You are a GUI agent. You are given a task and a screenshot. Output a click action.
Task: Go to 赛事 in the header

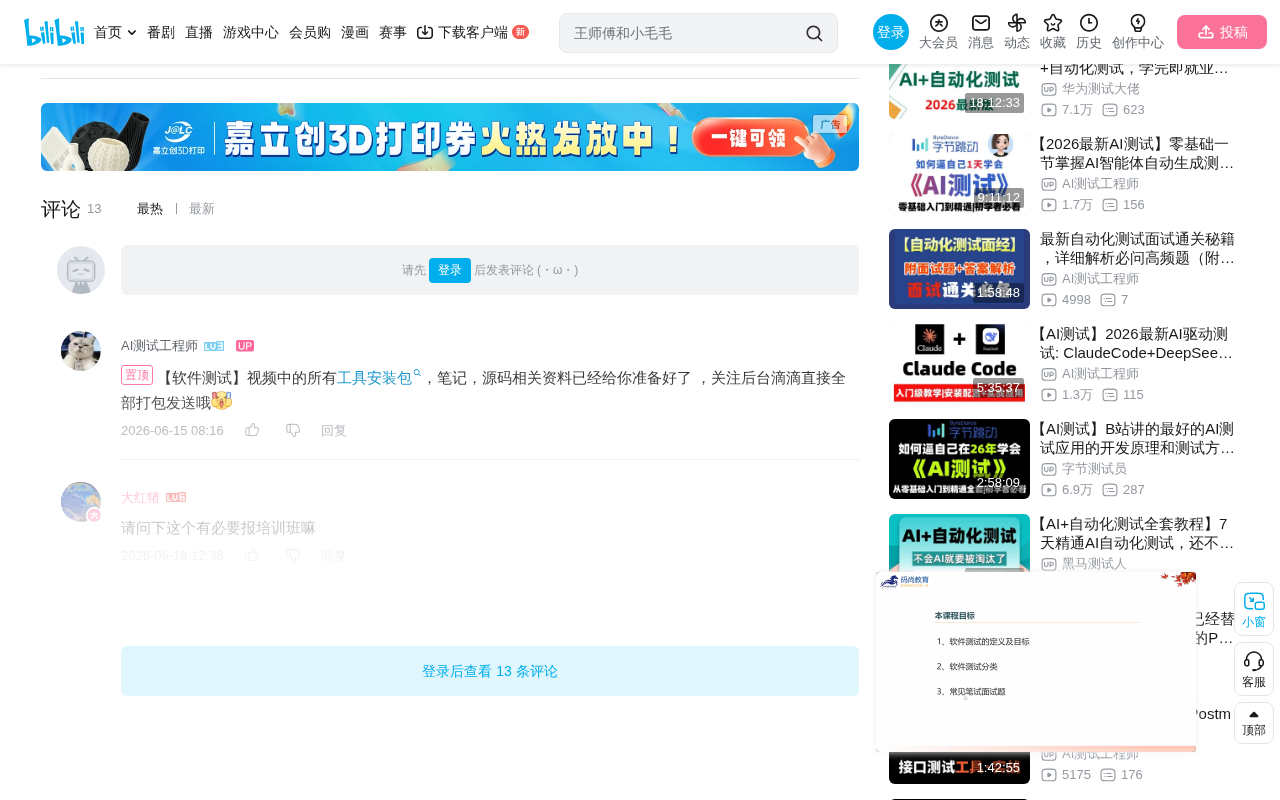pyautogui.click(x=393, y=32)
